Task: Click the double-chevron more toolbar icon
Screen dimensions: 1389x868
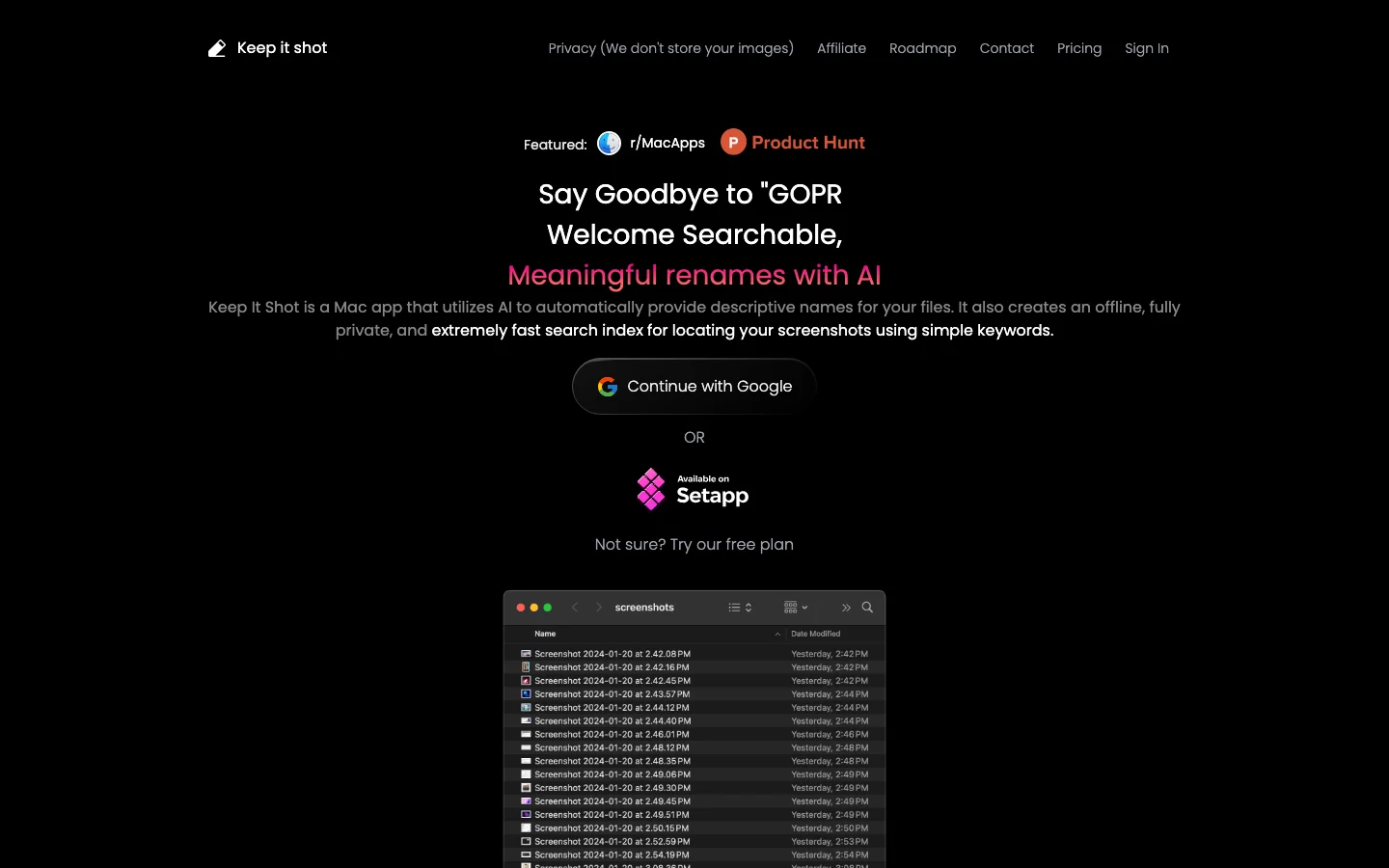Action: (846, 608)
